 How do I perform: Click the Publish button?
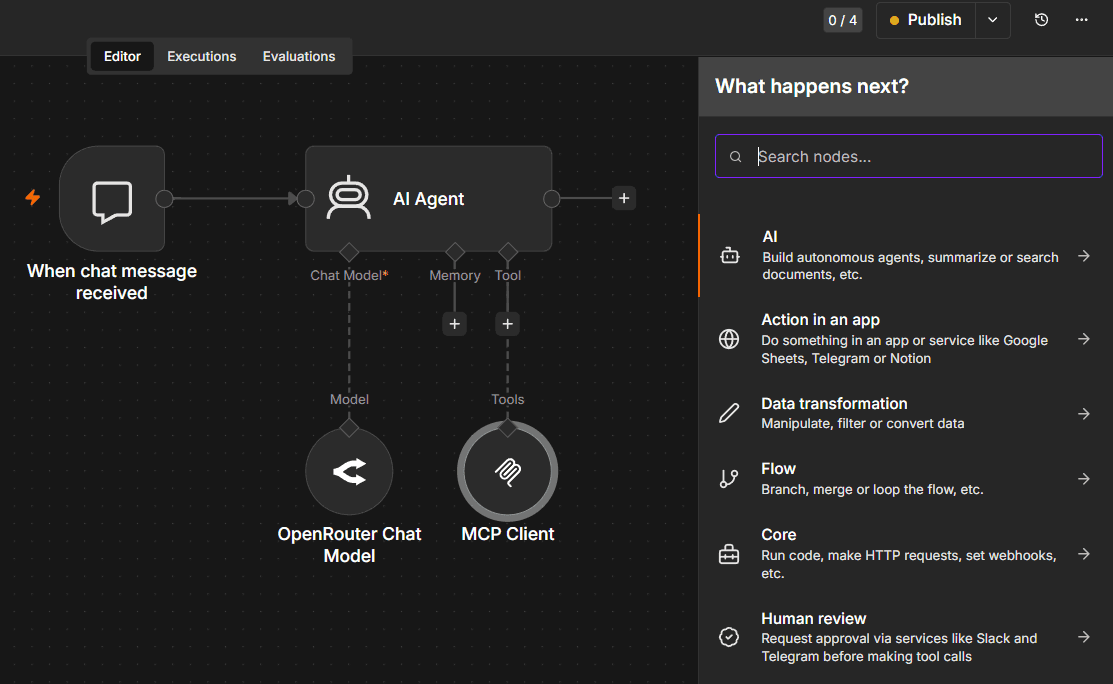[x=926, y=20]
